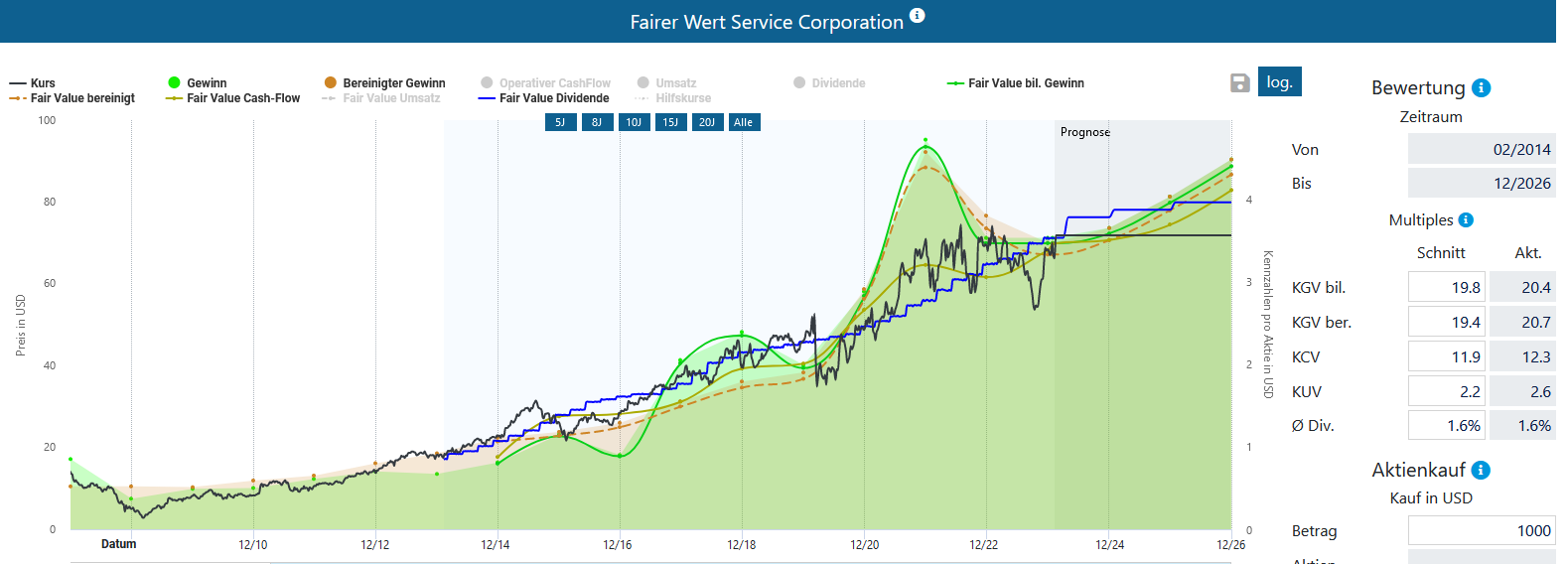Edit KGV bil. Schnitt value 19.8
The width and height of the screenshot is (1568, 564).
click(x=1446, y=287)
